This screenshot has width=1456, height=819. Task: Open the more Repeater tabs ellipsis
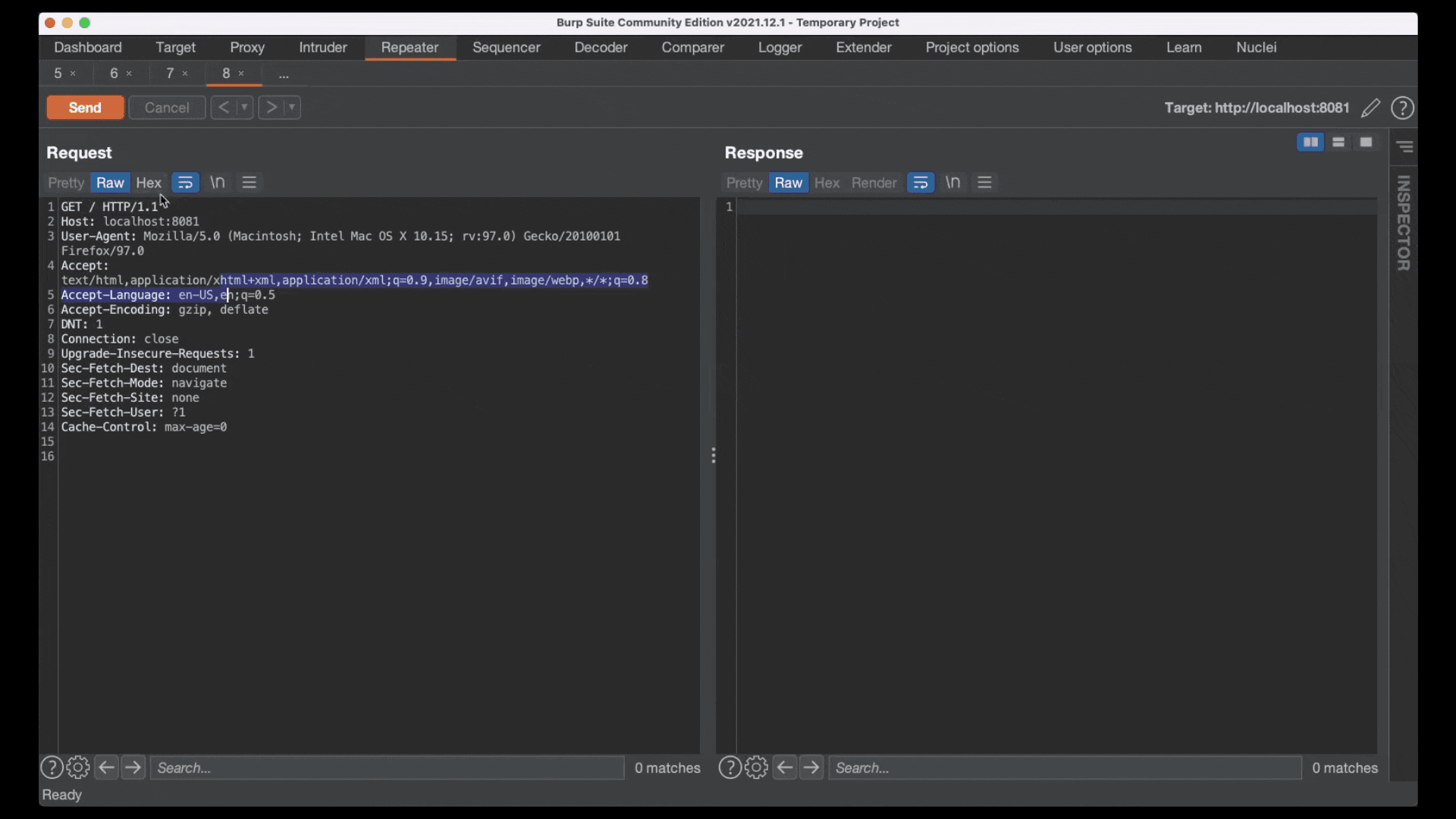284,74
